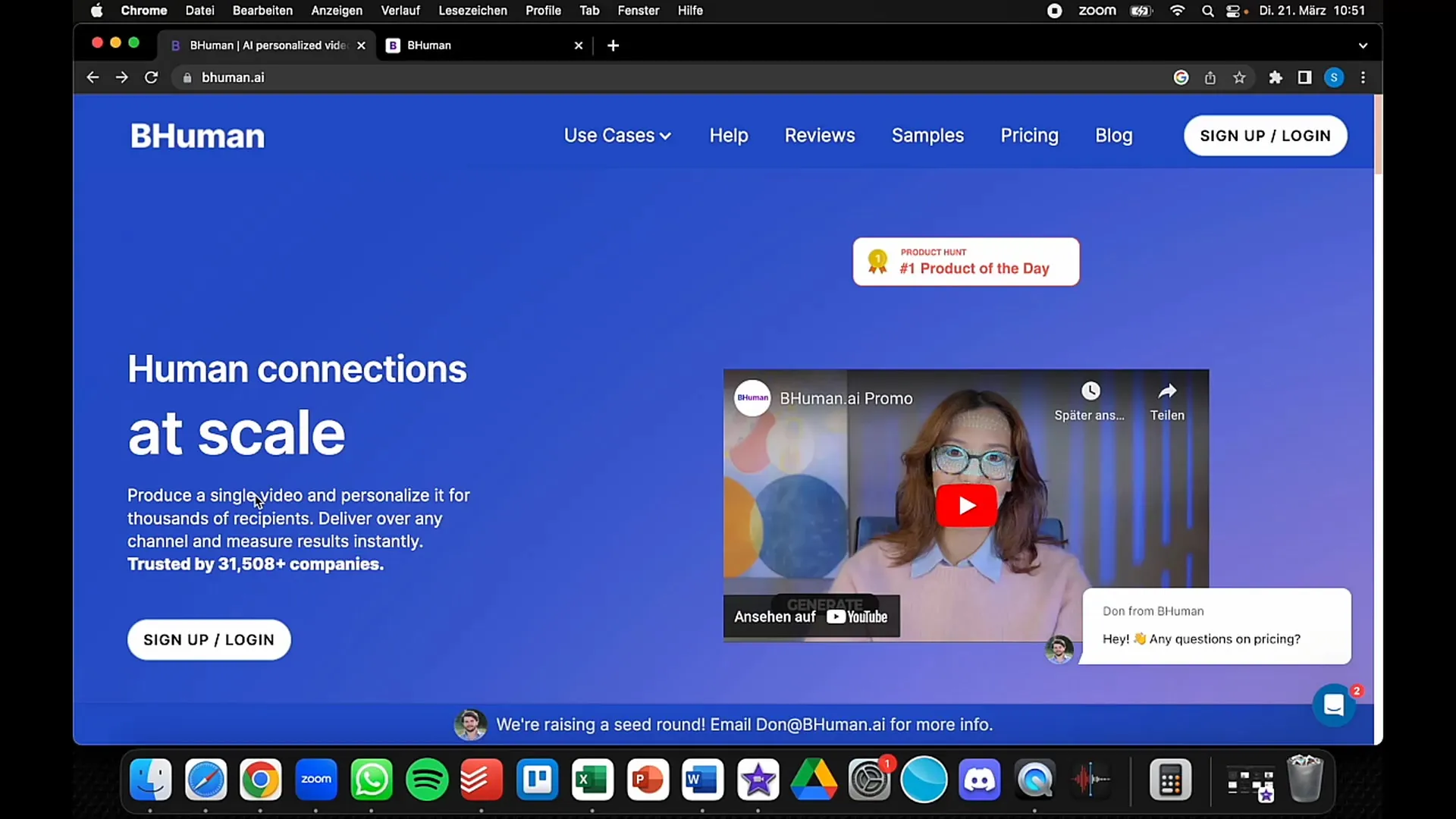This screenshot has height=819, width=1456.
Task: Open WhatsApp from macOS dock
Action: (372, 779)
